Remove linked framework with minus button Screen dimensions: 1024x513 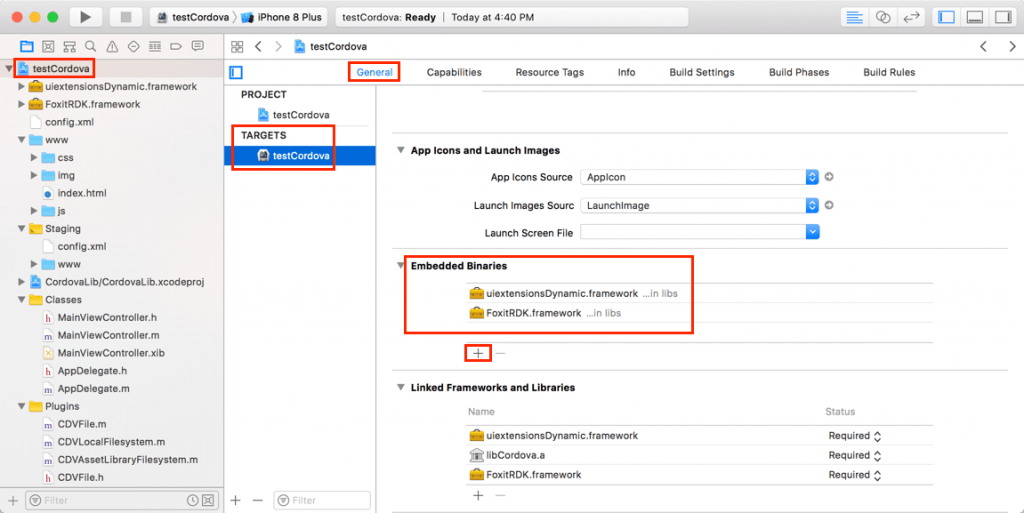tap(500, 495)
